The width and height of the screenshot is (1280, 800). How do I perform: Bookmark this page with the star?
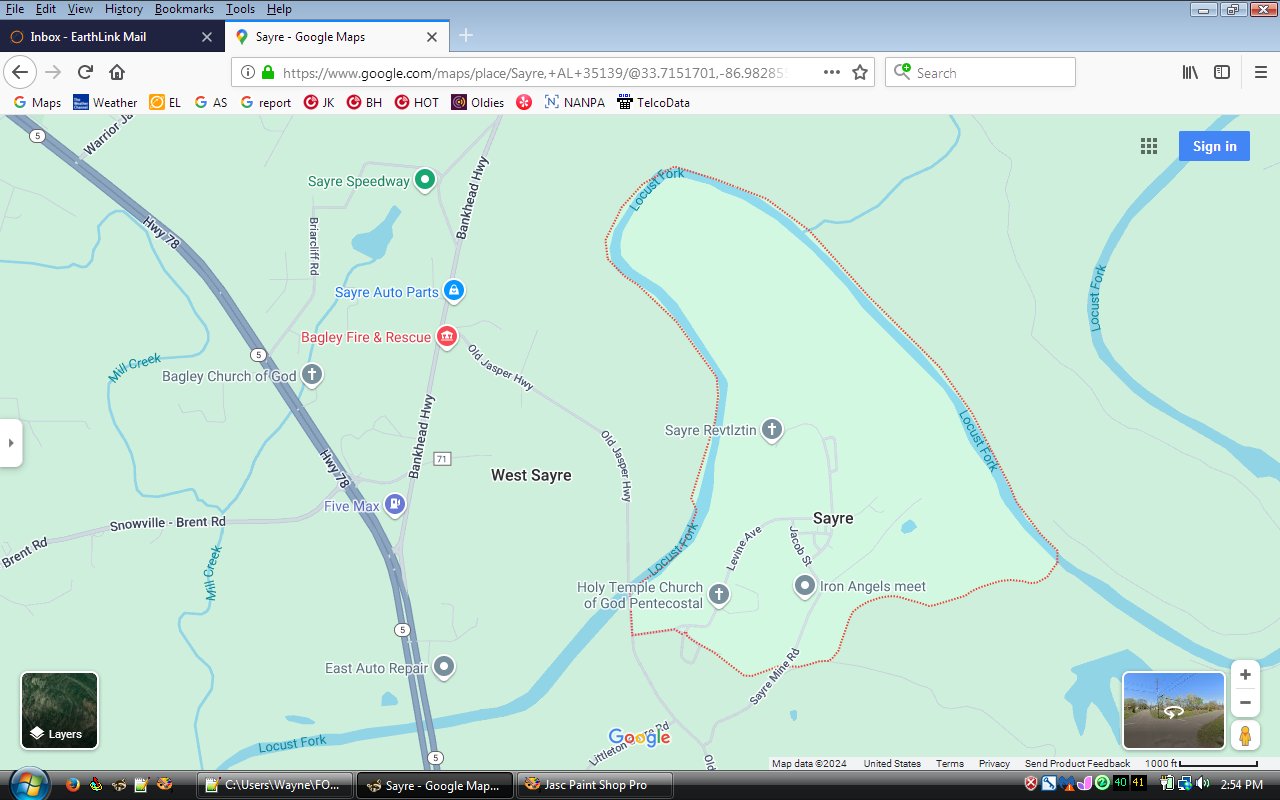tap(859, 72)
